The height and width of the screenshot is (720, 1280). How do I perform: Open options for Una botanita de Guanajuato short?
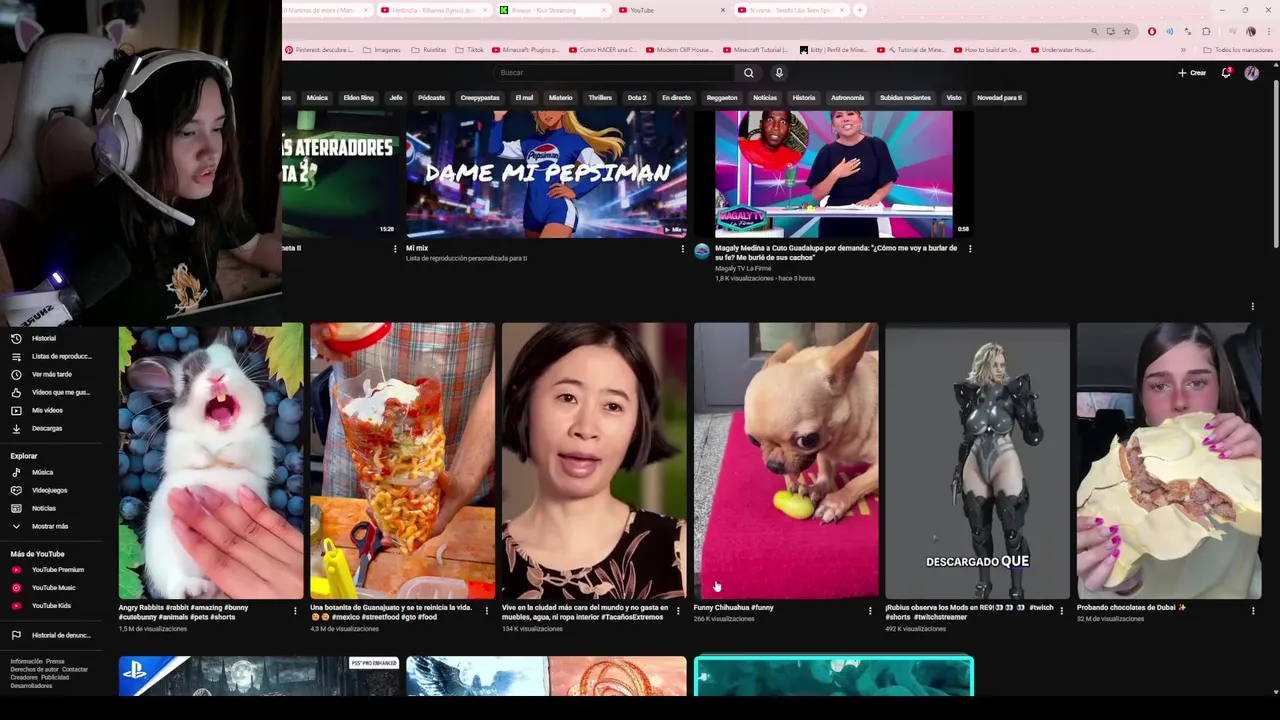point(487,610)
